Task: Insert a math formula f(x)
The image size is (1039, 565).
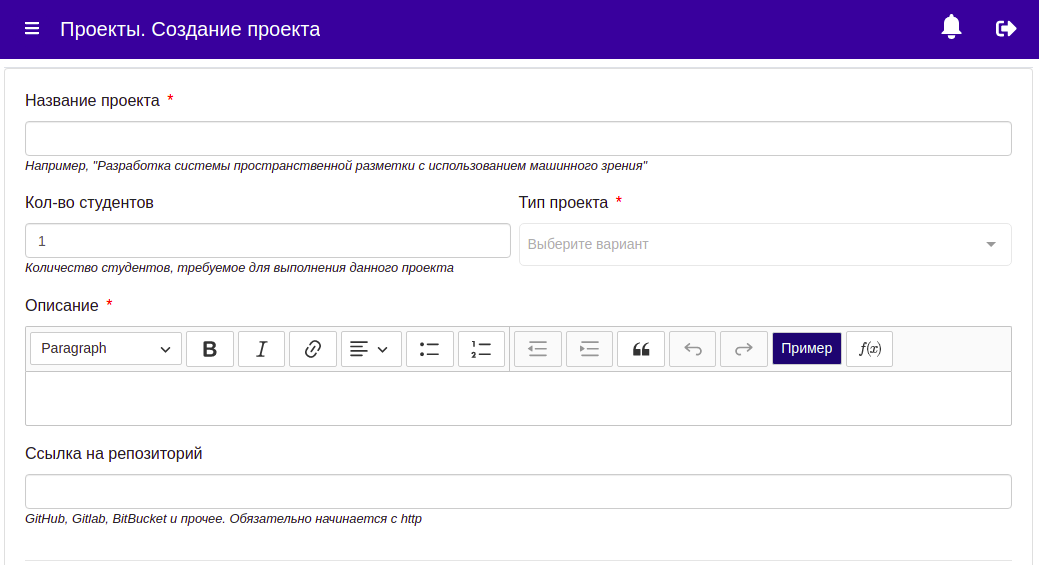Action: tap(869, 349)
